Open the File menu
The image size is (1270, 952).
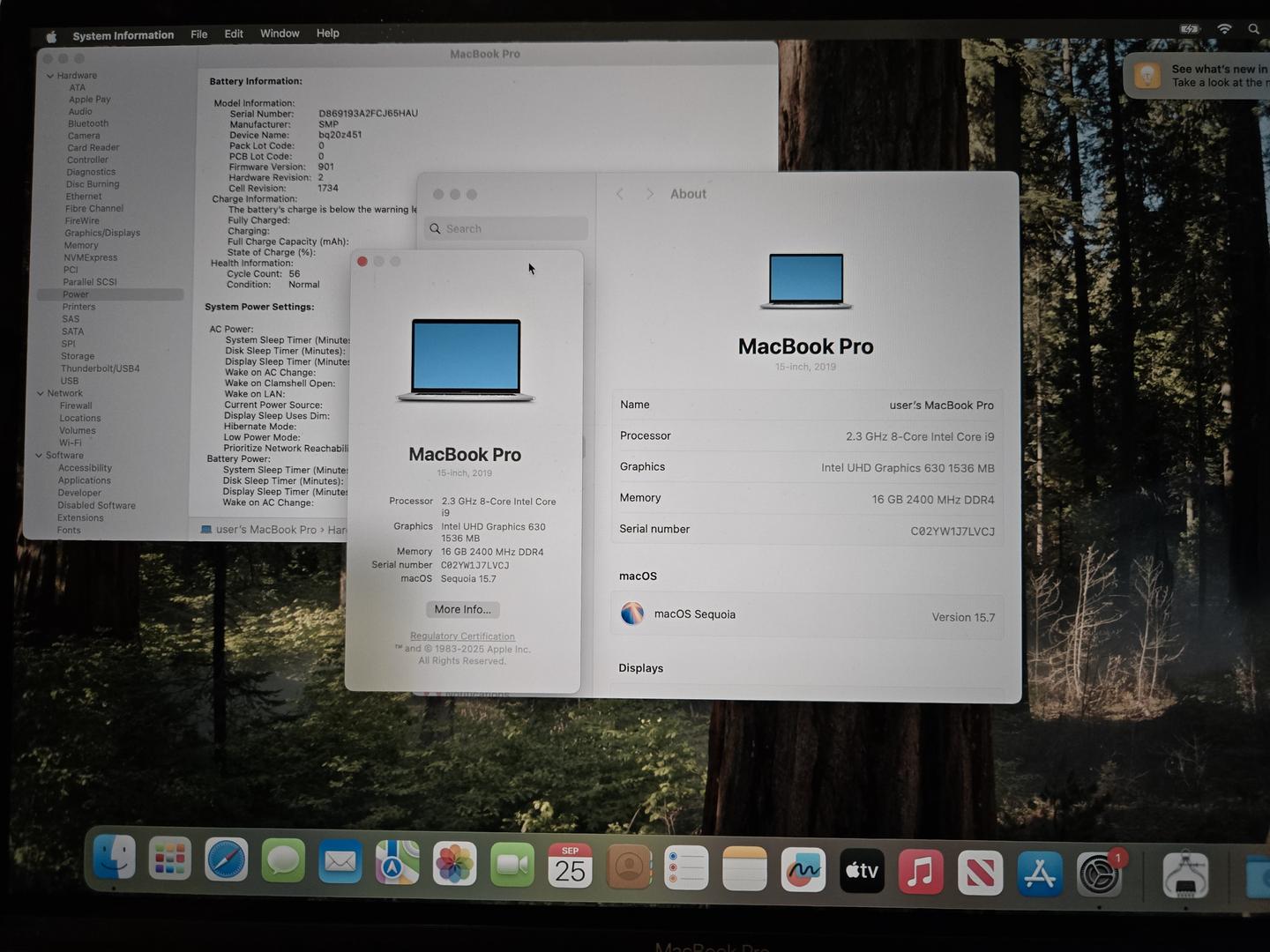(x=199, y=34)
